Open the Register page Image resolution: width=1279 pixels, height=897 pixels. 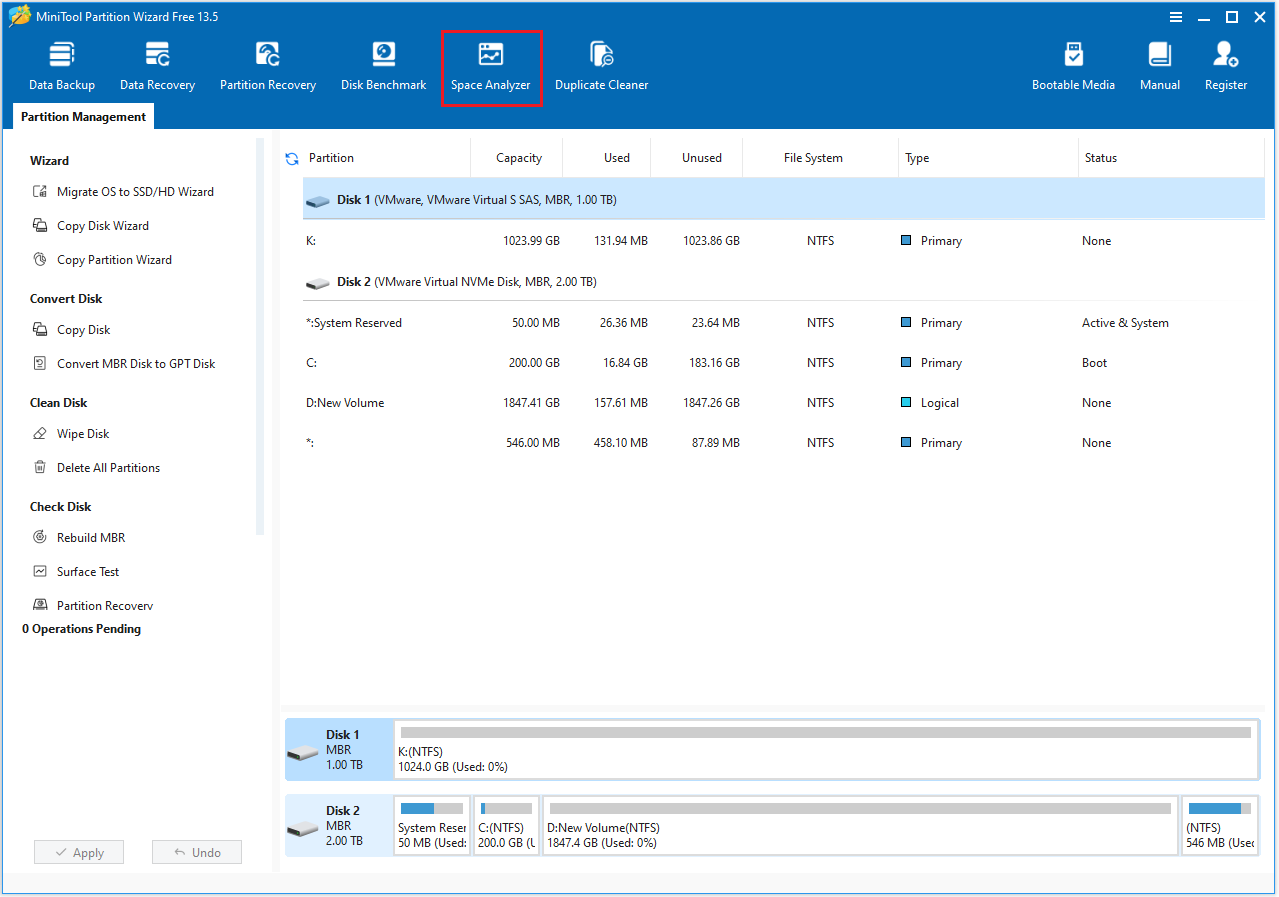pos(1225,64)
